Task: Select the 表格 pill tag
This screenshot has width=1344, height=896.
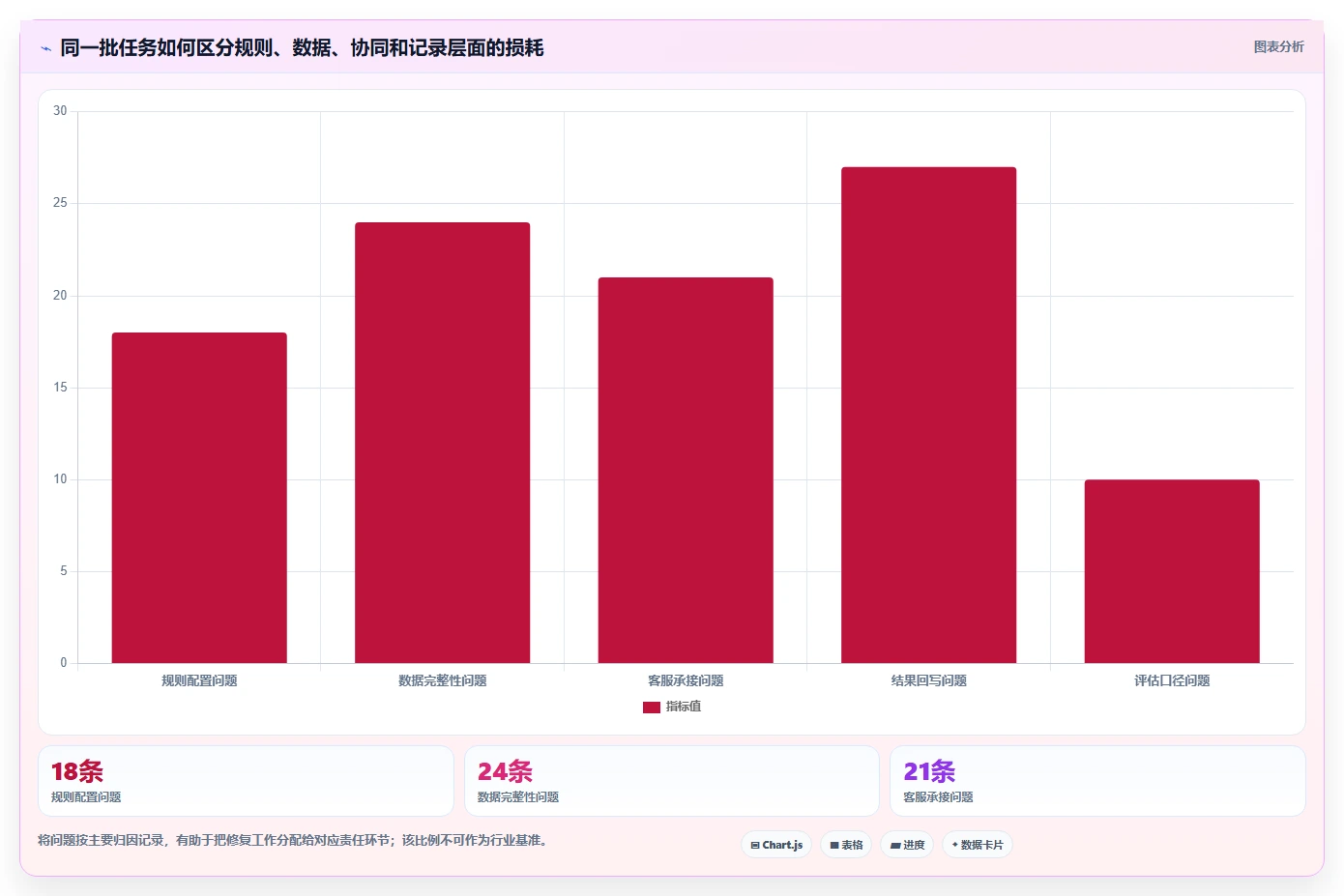Action: coord(846,845)
